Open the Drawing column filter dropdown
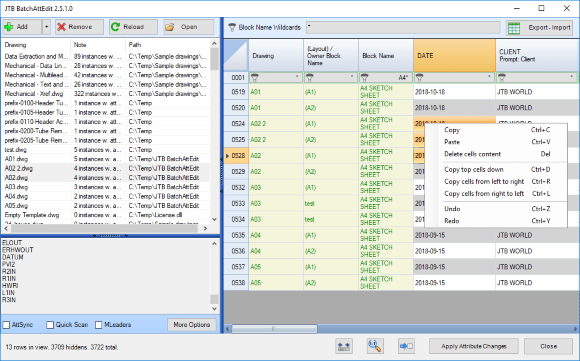This screenshot has height=361, width=580. coord(297,77)
